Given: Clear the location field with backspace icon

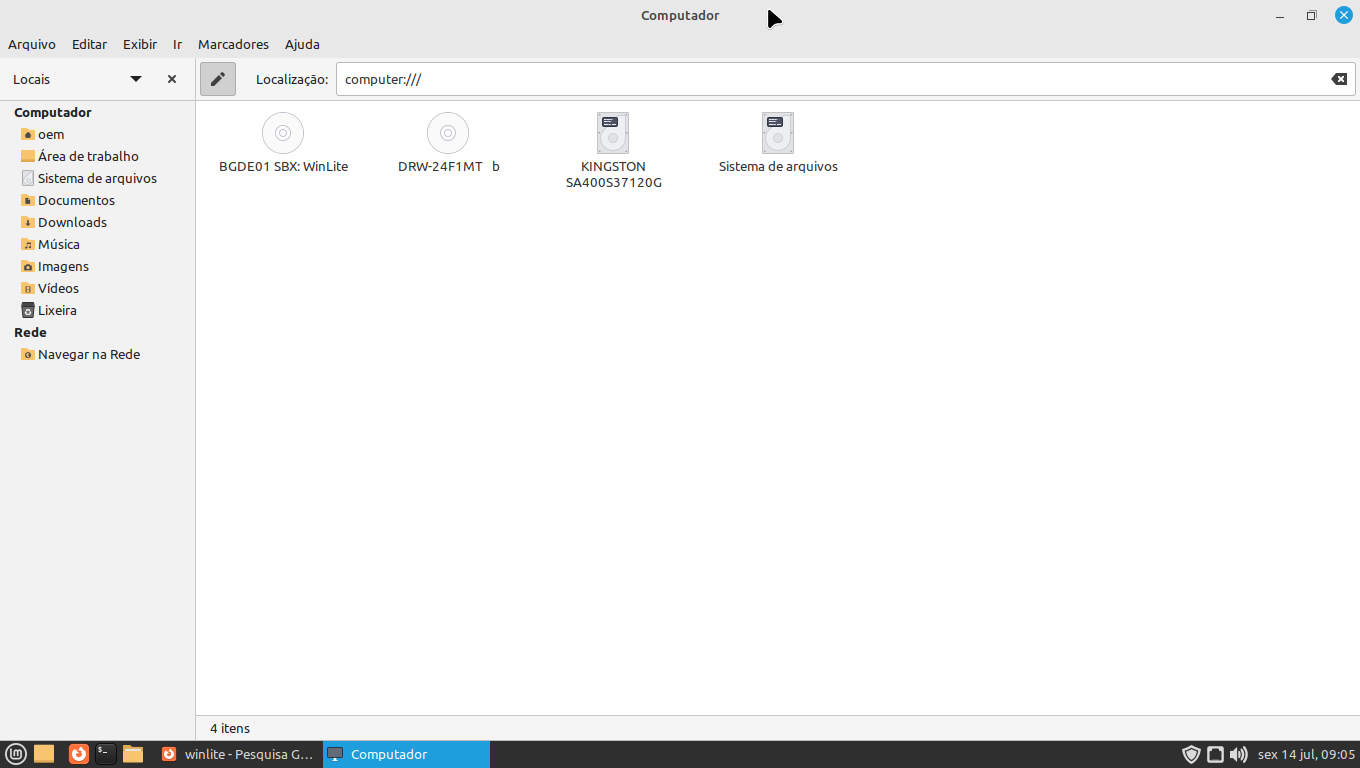Looking at the screenshot, I should click(x=1339, y=79).
